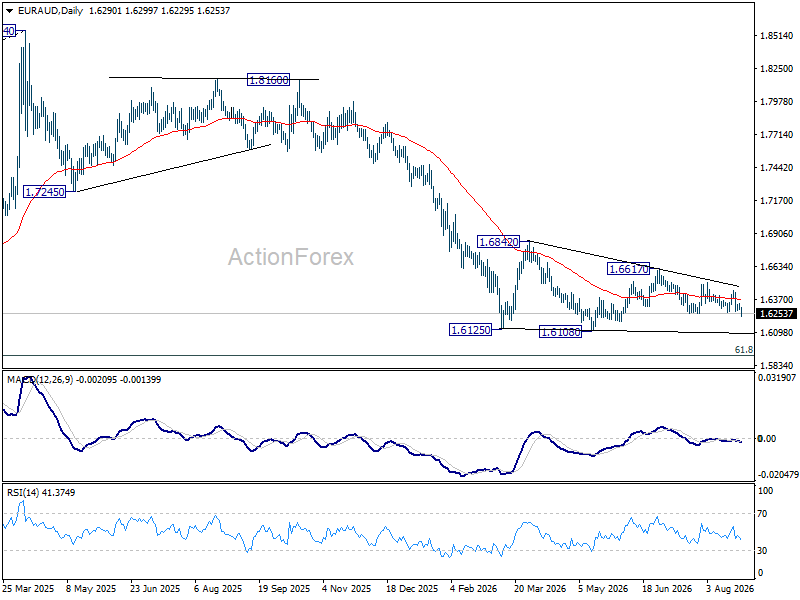The width and height of the screenshot is (800, 600).
Task: Click the RSI 30 level label
Action: [762, 551]
